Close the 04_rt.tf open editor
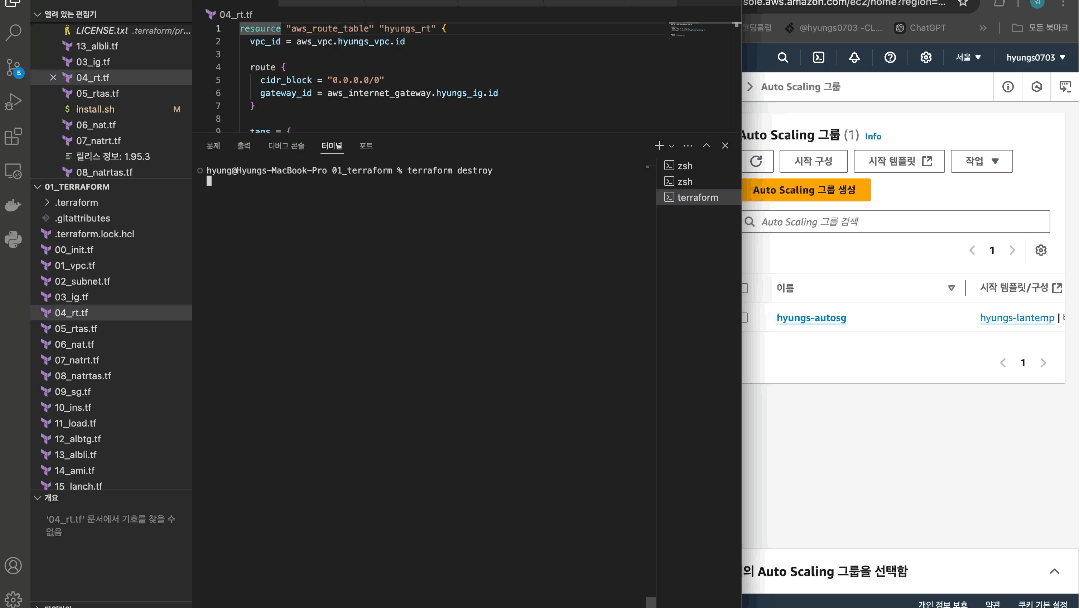1080x608 pixels. click(53, 78)
